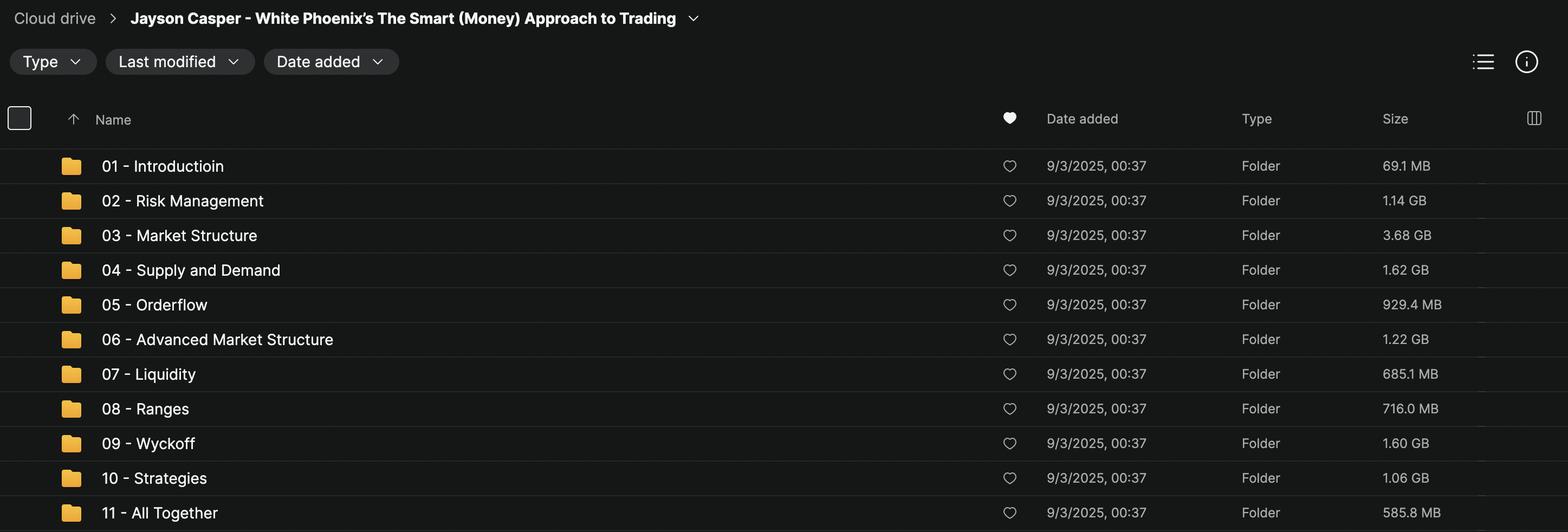Click the folder icon for 05 - Orderflow
Screen dimensions: 1568x532
(71, 305)
